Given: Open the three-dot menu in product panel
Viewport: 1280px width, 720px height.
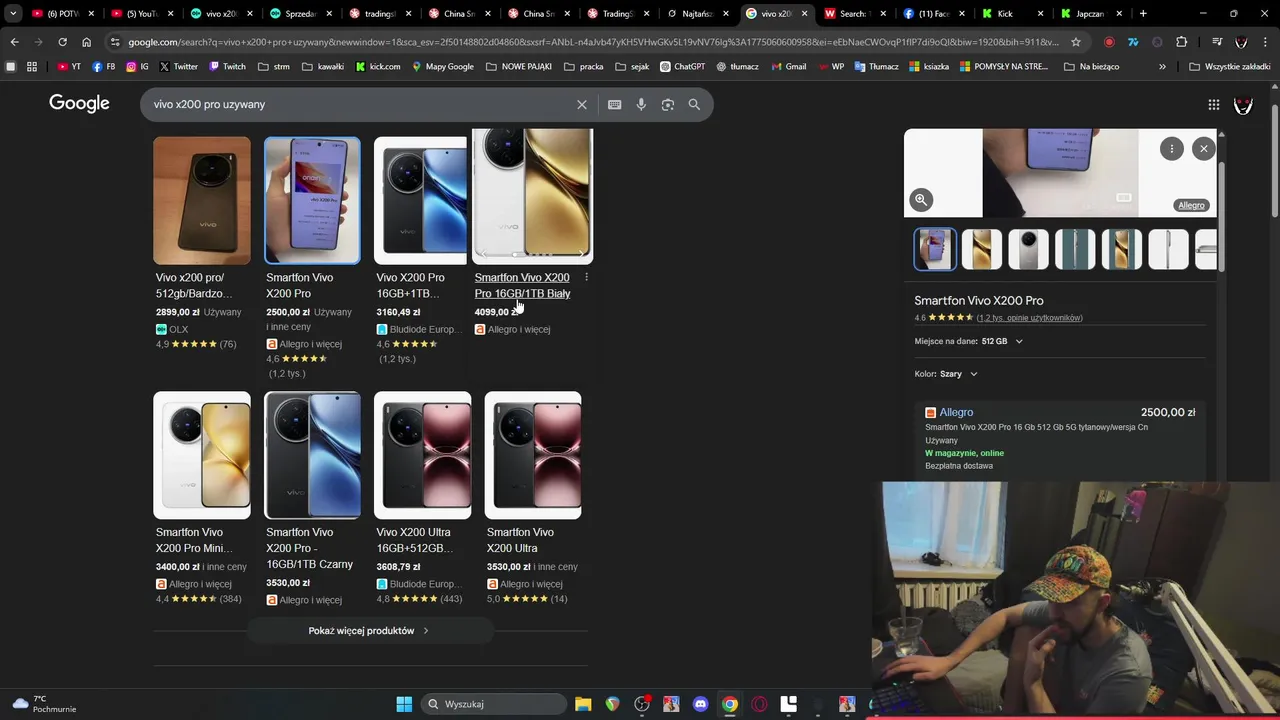Looking at the screenshot, I should [x=1172, y=149].
